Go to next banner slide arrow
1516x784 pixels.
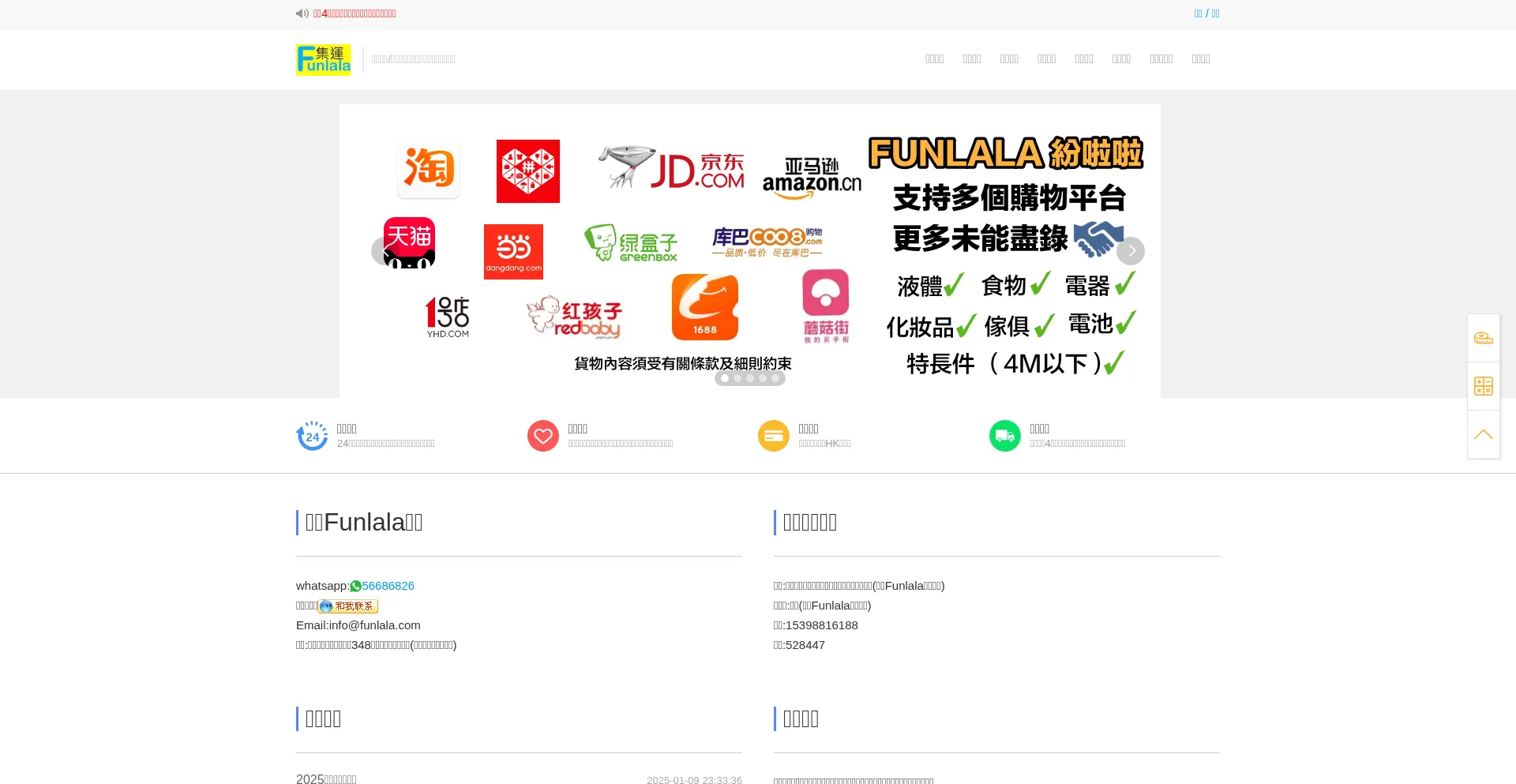click(x=1131, y=251)
